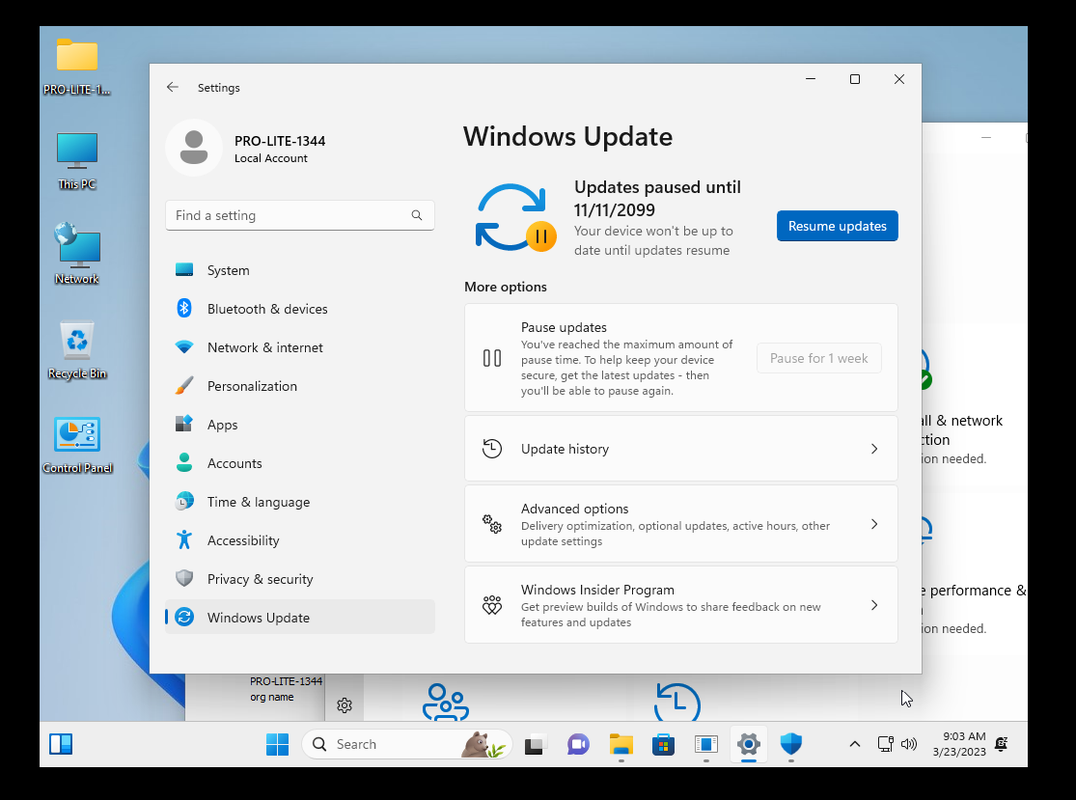Open clock showing 9:03 AM 3/23/2023
The height and width of the screenshot is (800, 1076).
(x=959, y=744)
